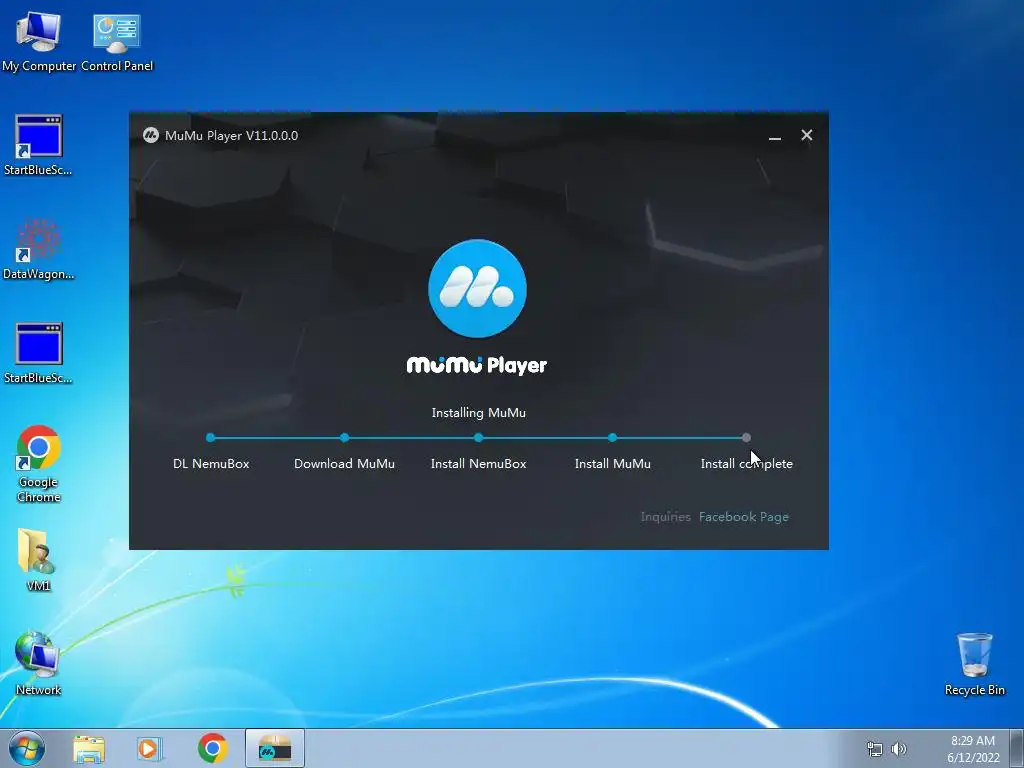Open Google Chrome from the taskbar
Image resolution: width=1024 pixels, height=768 pixels.
click(x=212, y=748)
